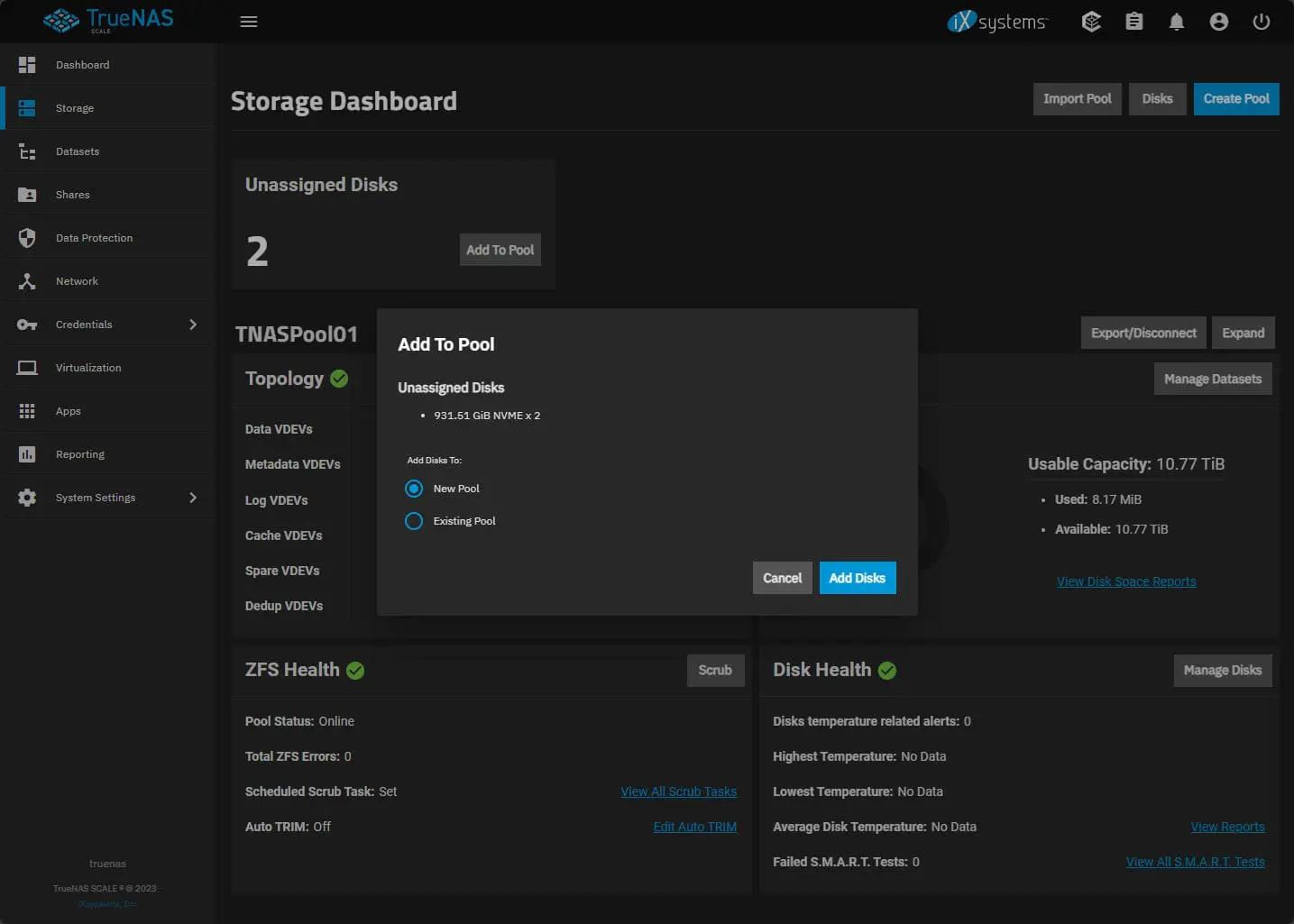Open the View All Scrub Tasks link
1294x924 pixels.
678,791
